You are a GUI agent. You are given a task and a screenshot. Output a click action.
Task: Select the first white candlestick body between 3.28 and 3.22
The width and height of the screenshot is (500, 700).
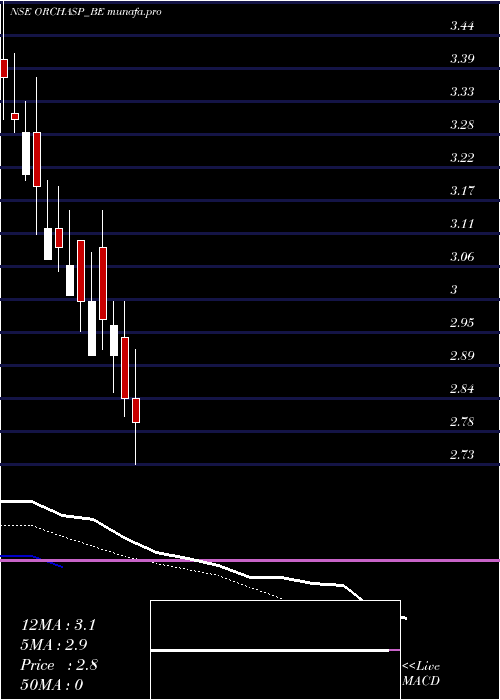[26, 153]
